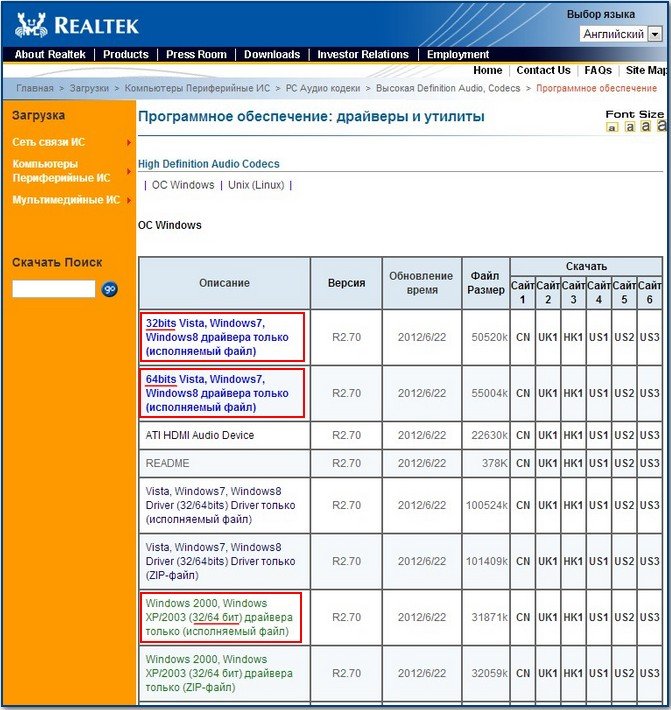Viewport: 671px width, 710px height.
Task: Jump to Unix (Linux) section link
Action: [x=256, y=185]
